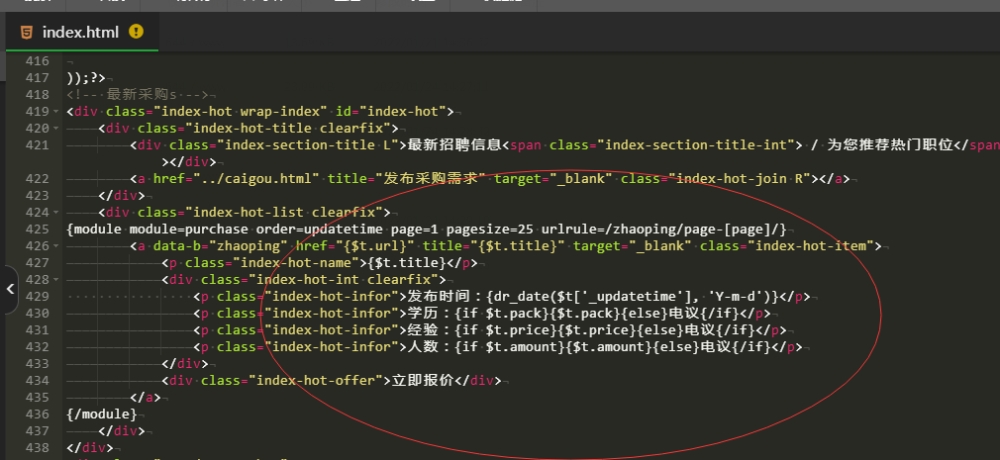The image size is (1000, 460).
Task: Click line number 427 in the gutter
Action: [37, 263]
